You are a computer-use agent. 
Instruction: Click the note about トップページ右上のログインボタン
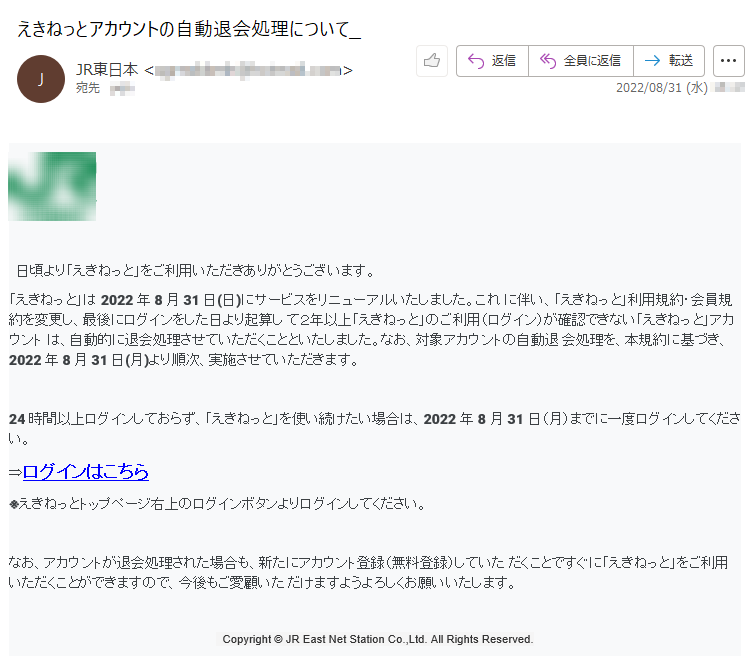pos(218,504)
